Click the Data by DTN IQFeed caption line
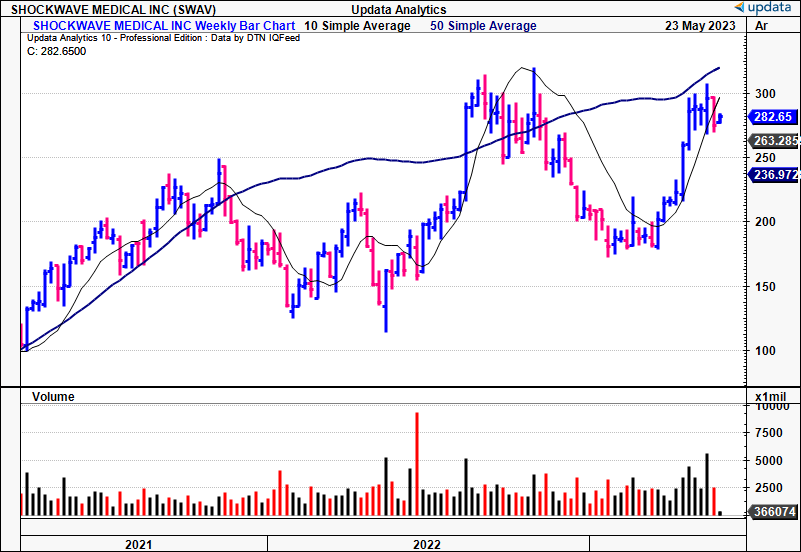Screen dimensions: 801x552 point(163,38)
